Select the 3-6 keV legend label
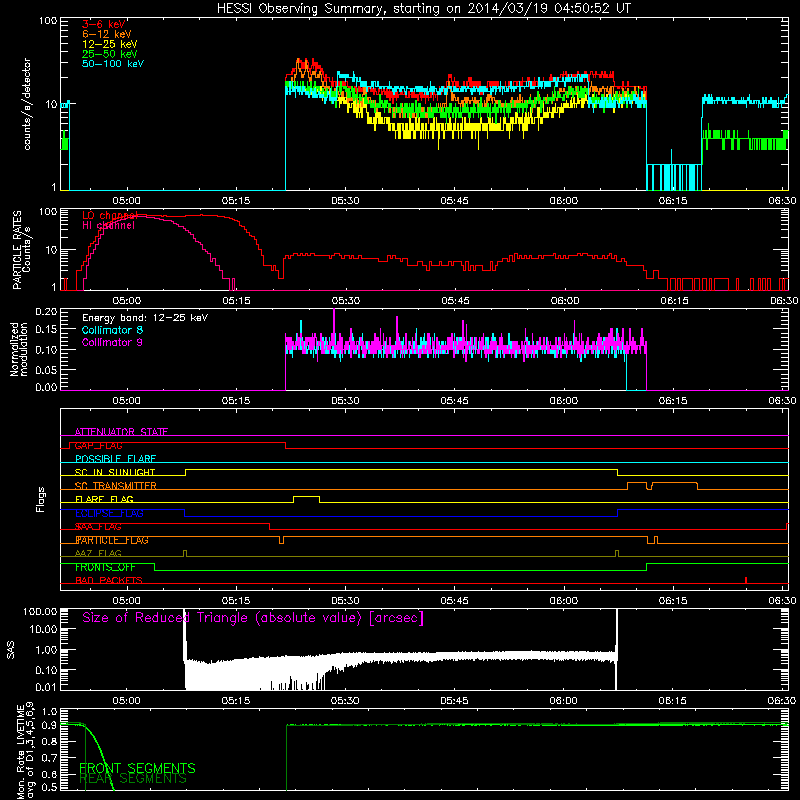The image size is (800, 800). [x=104, y=24]
